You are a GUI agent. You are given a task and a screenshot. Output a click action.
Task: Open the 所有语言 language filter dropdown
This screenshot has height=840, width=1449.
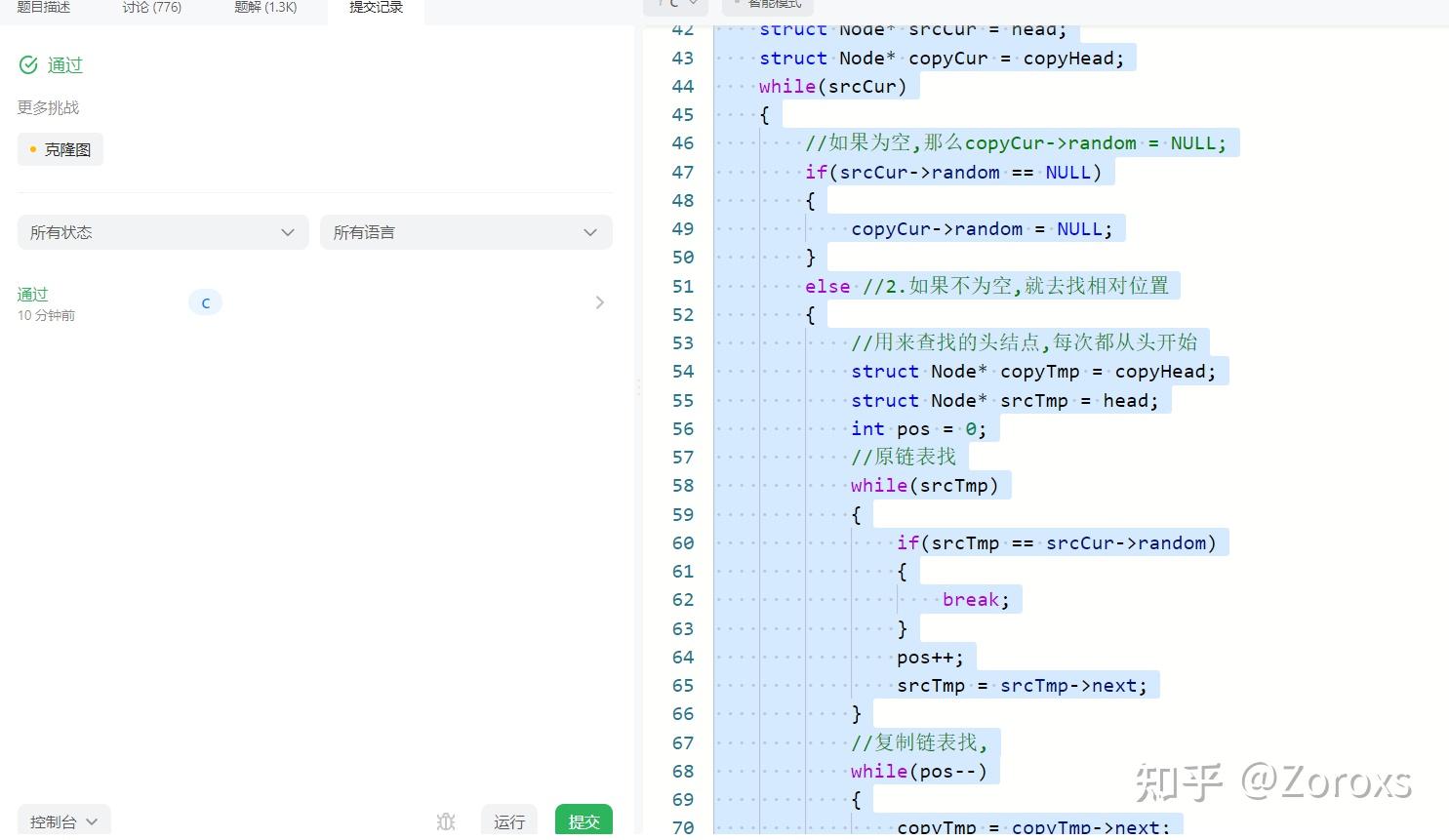465,232
